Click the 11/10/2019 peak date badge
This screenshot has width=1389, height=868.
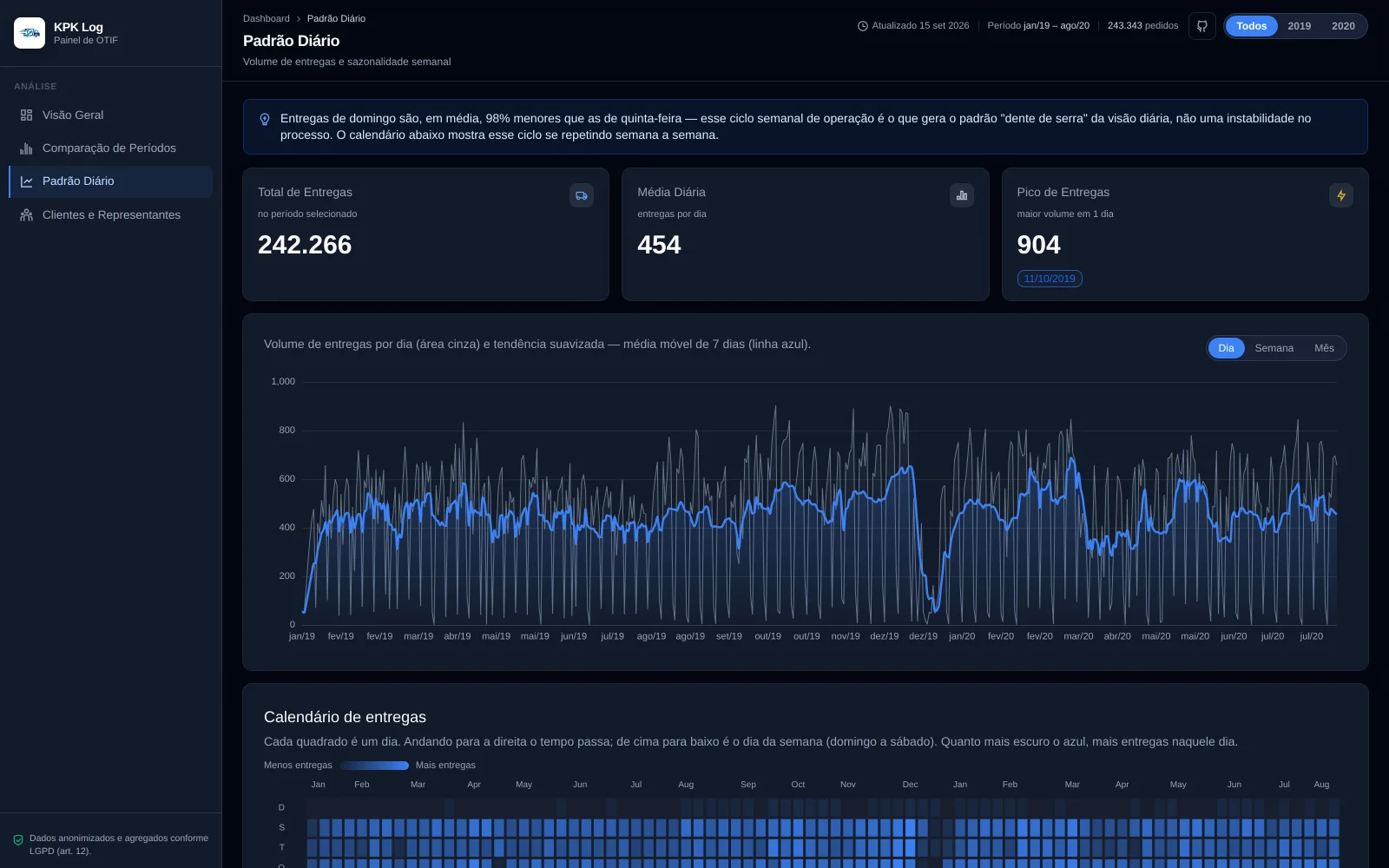(x=1050, y=279)
